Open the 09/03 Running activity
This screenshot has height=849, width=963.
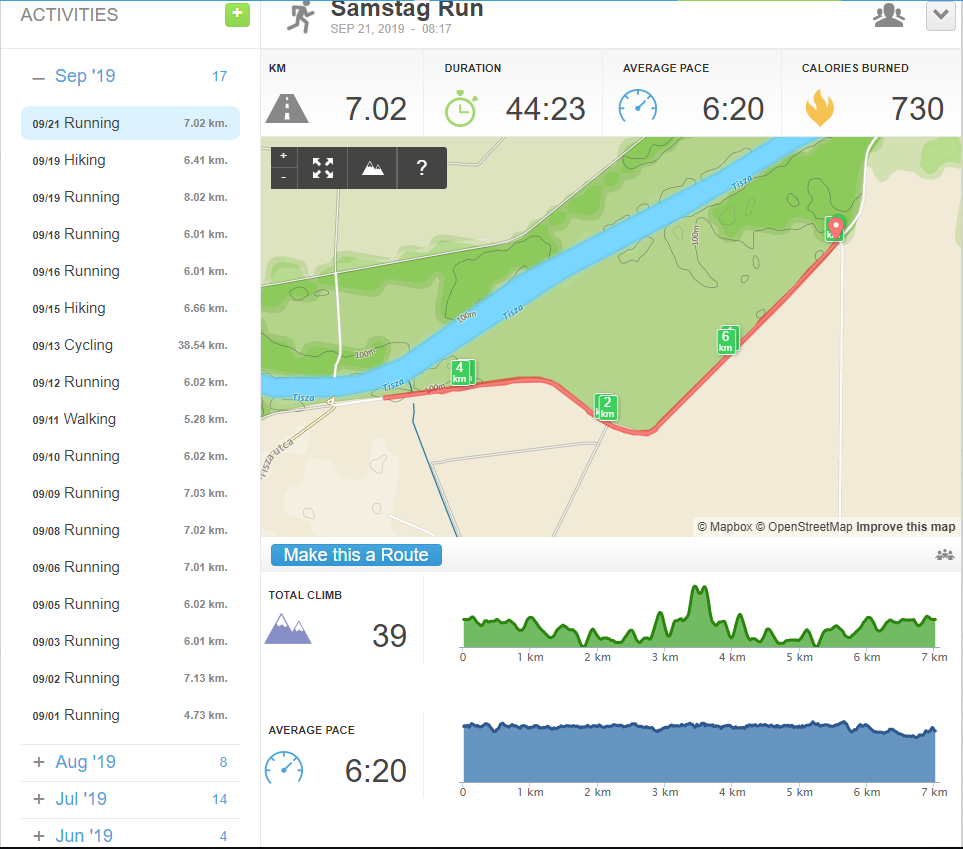(130, 641)
